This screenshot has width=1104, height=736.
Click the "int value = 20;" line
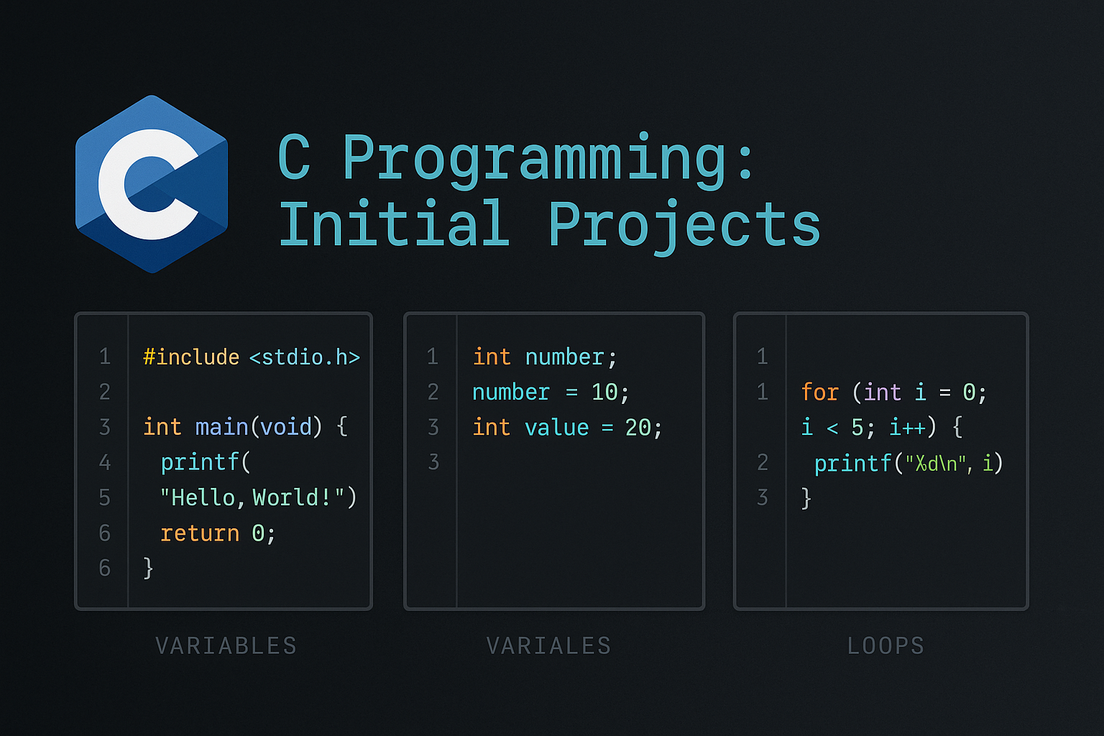567,428
